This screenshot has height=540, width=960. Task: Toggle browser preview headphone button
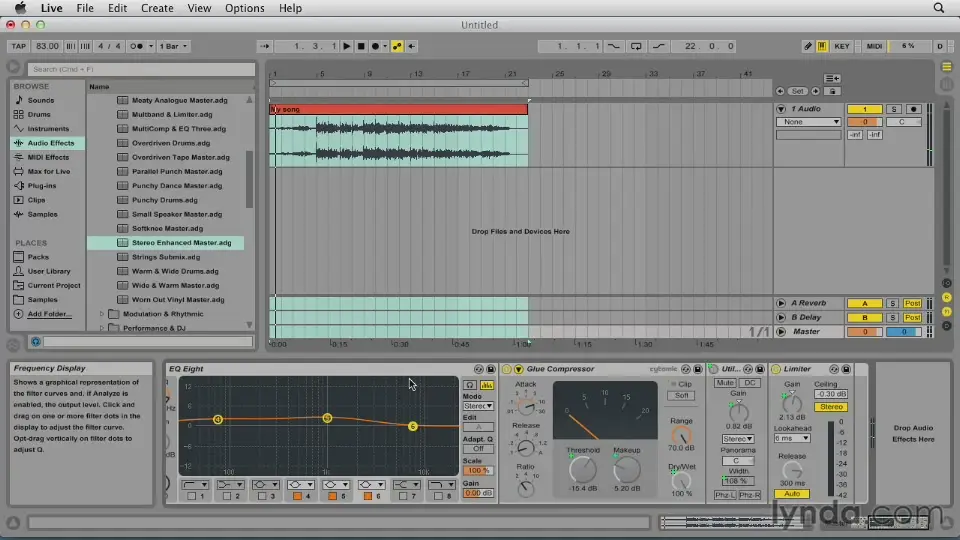[36, 342]
